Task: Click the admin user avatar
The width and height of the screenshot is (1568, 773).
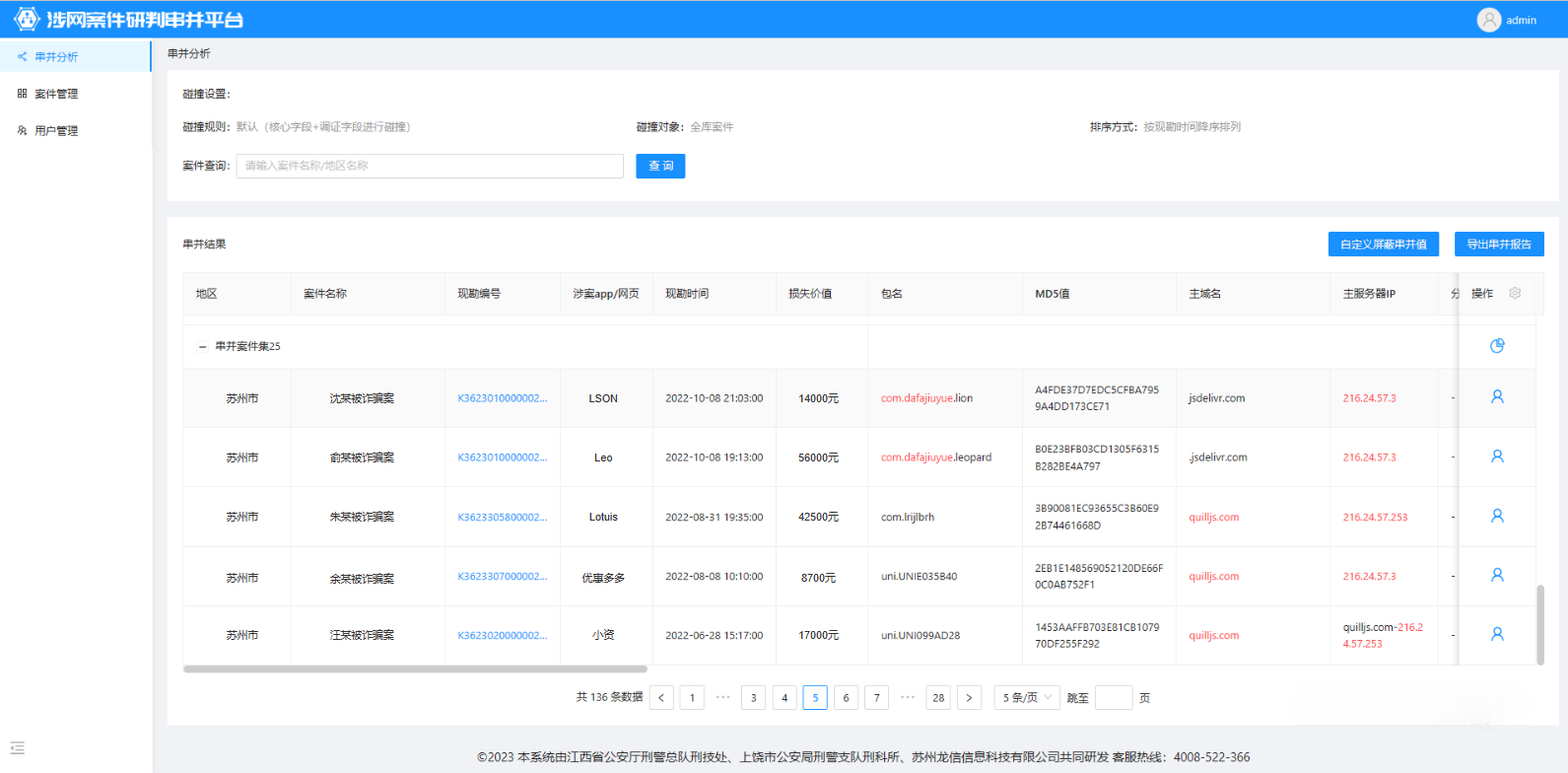Action: (x=1488, y=20)
